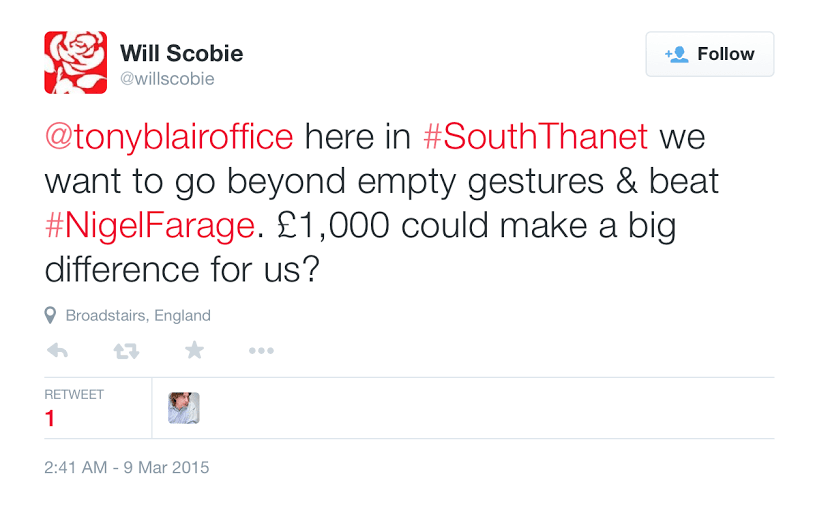Viewport: 815px width, 511px height.
Task: Click the add-person icon in the Follow button
Action: pyautogui.click(x=677, y=54)
